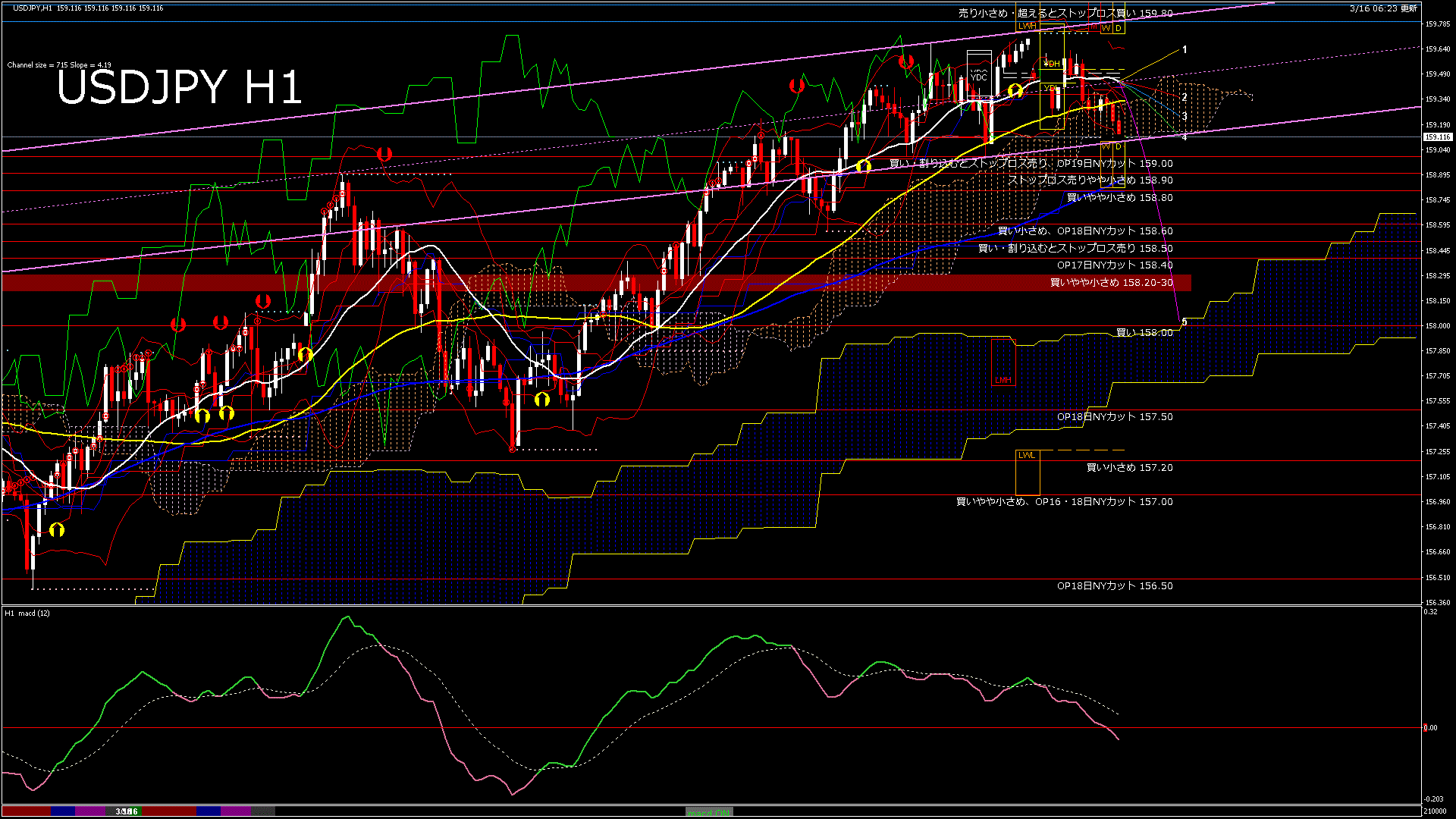Toggle the top D daily pivot box

[x=1119, y=28]
